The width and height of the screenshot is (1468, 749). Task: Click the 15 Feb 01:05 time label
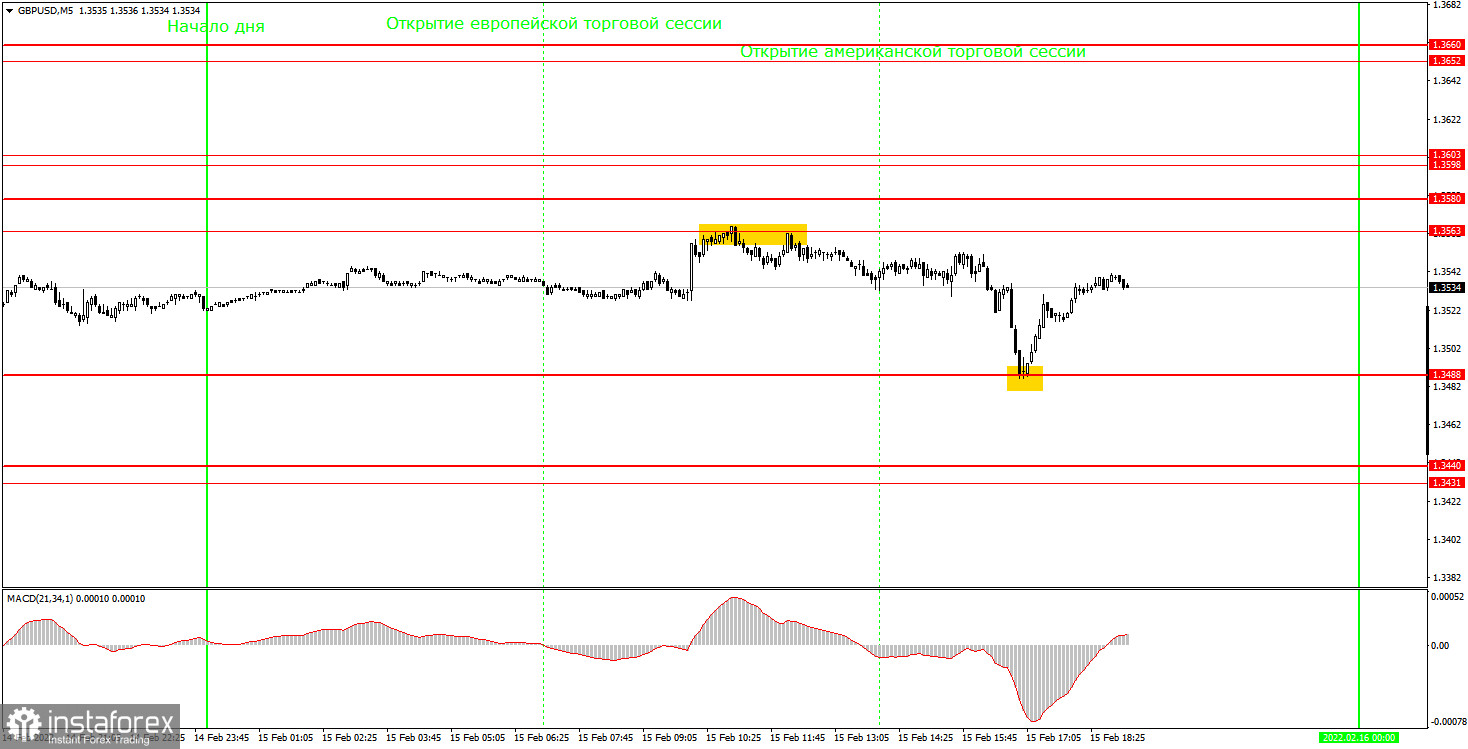[286, 737]
